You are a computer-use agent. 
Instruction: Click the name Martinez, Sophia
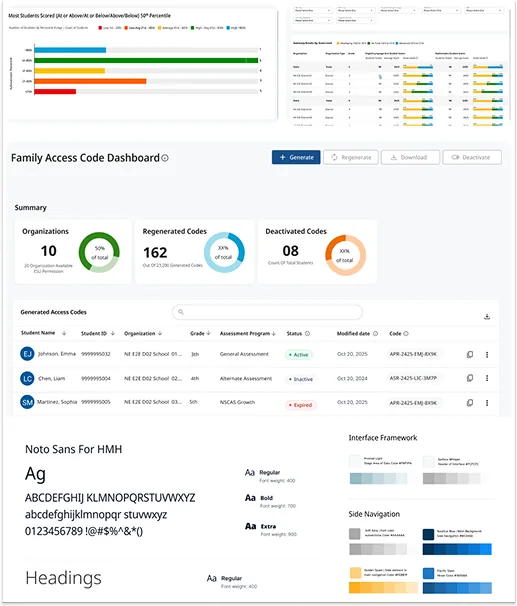(57, 402)
